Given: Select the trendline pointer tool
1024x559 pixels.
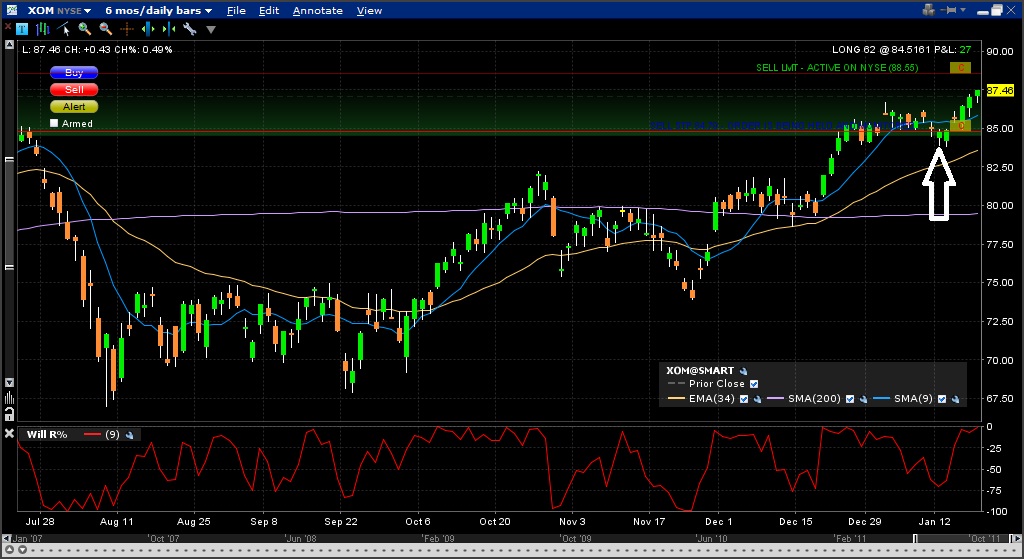Looking at the screenshot, I should pos(63,29).
